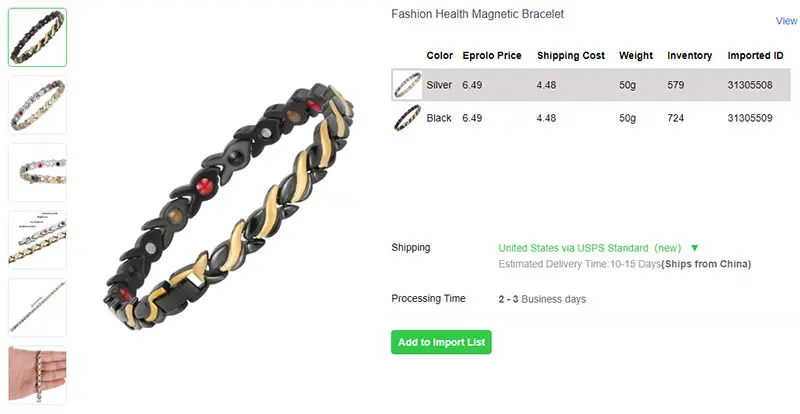
Task: Select the straight laid-out bracelet thumbnail
Action: [37, 307]
